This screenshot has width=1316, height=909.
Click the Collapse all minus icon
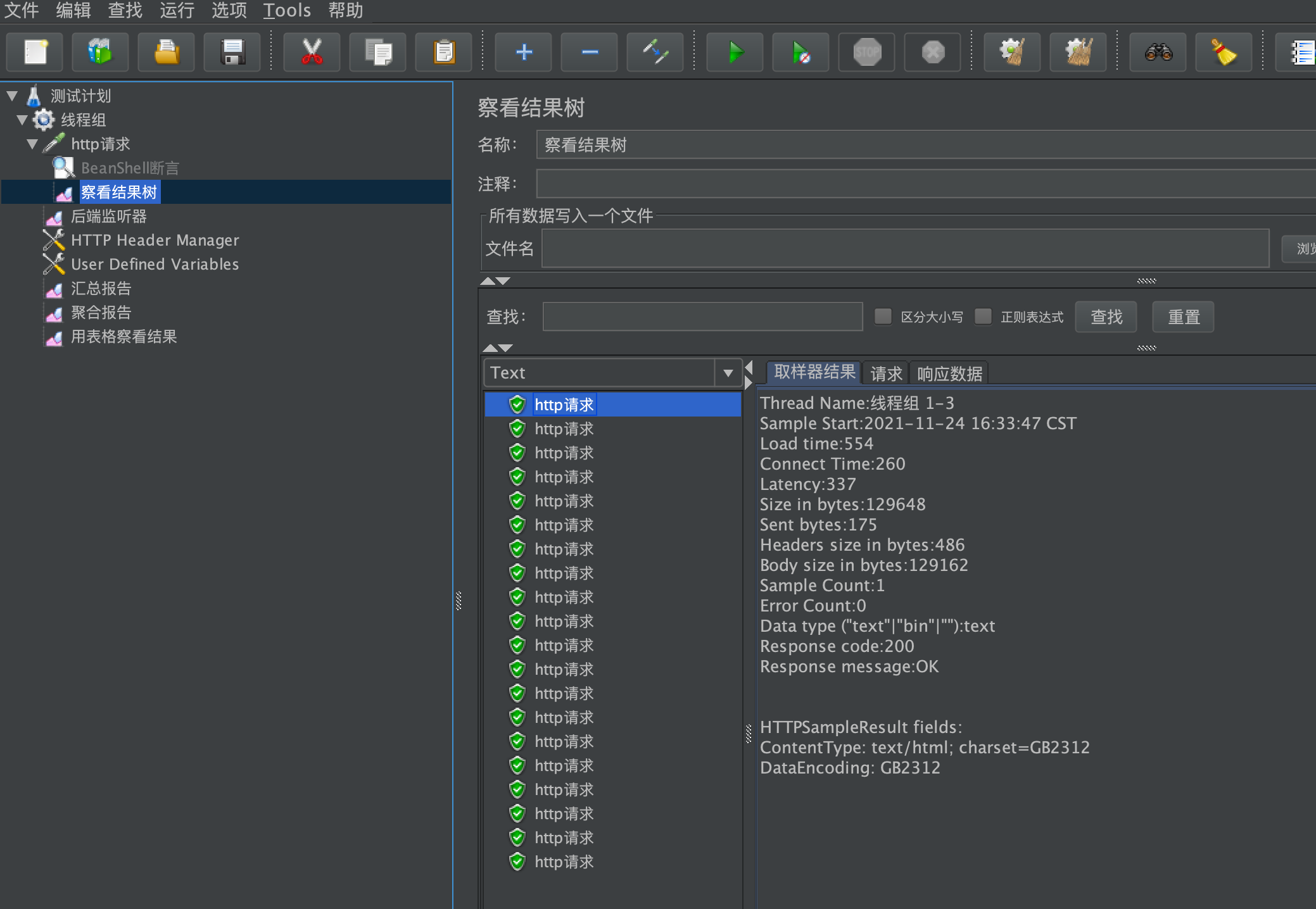pos(590,52)
